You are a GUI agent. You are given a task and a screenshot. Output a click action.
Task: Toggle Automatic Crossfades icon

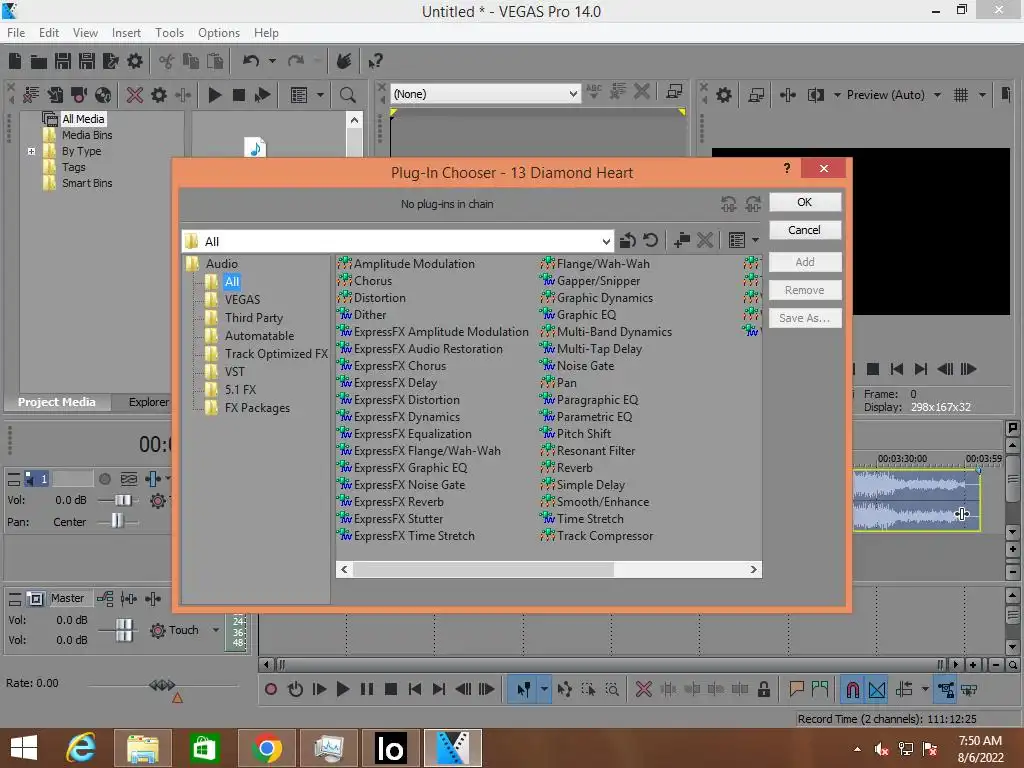click(877, 689)
